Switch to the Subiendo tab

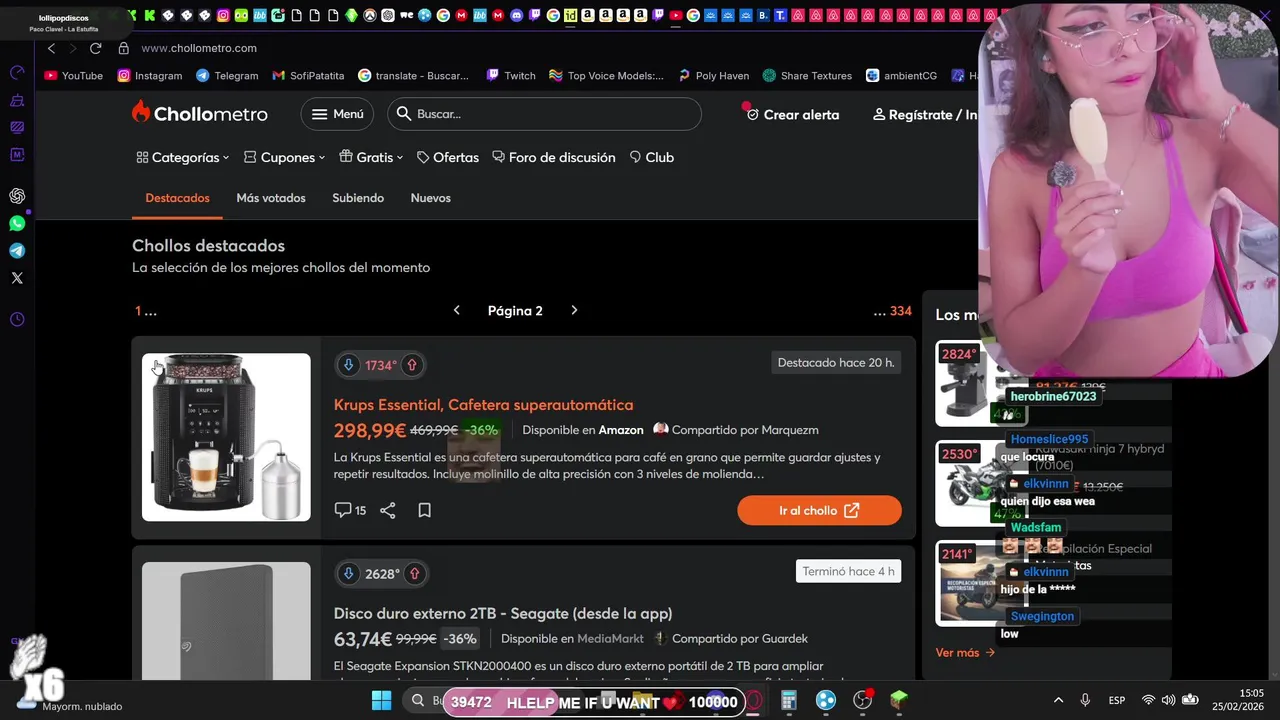coord(358,198)
